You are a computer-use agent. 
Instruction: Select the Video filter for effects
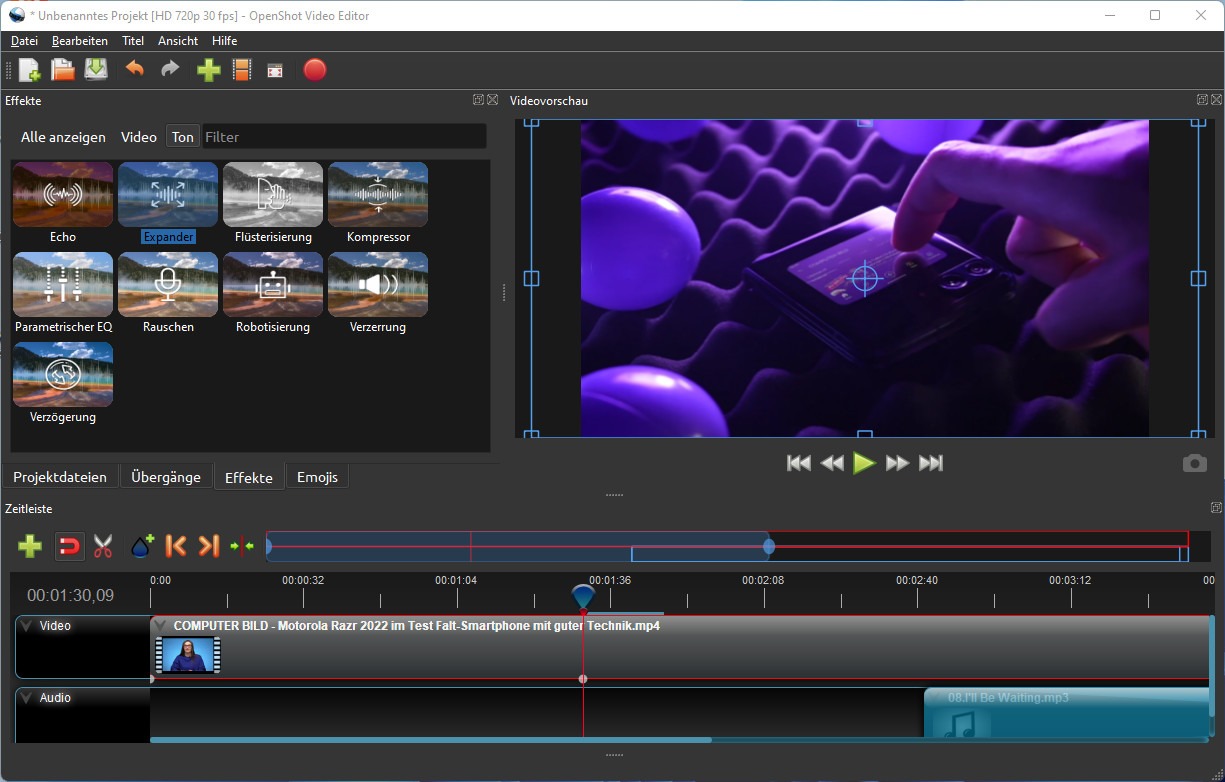[139, 137]
